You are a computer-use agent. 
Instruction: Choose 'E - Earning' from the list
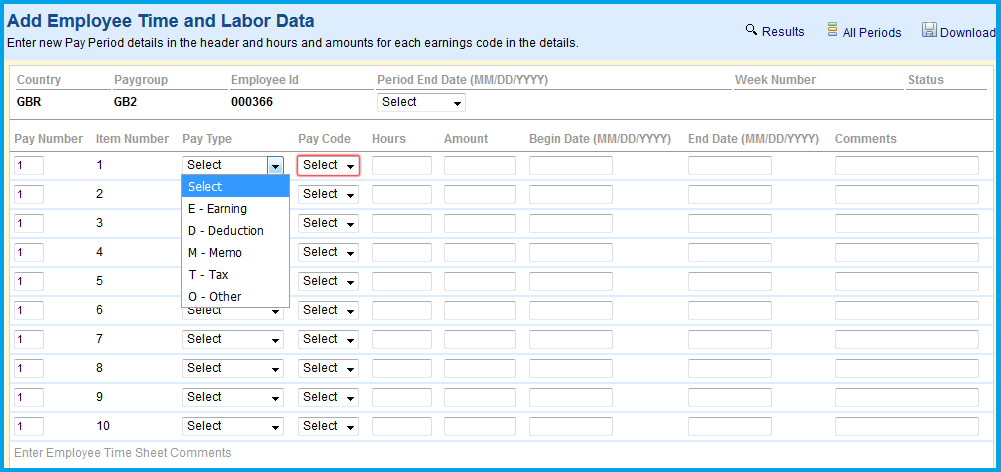click(217, 209)
